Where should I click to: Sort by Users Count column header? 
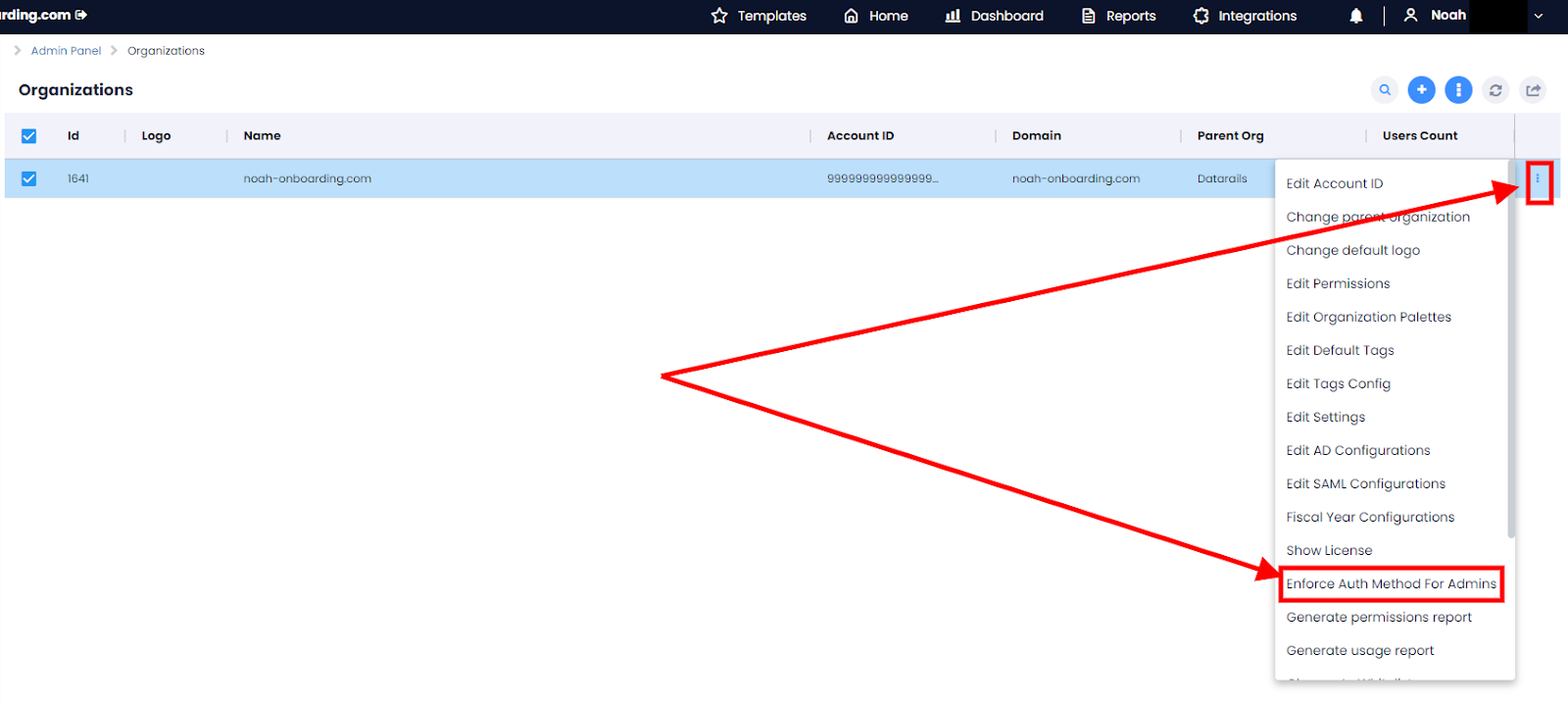point(1419,136)
